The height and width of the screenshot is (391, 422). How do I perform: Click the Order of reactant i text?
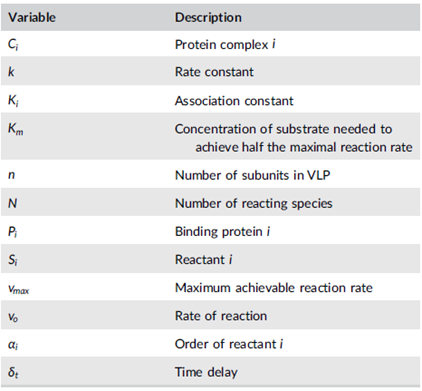pos(229,344)
